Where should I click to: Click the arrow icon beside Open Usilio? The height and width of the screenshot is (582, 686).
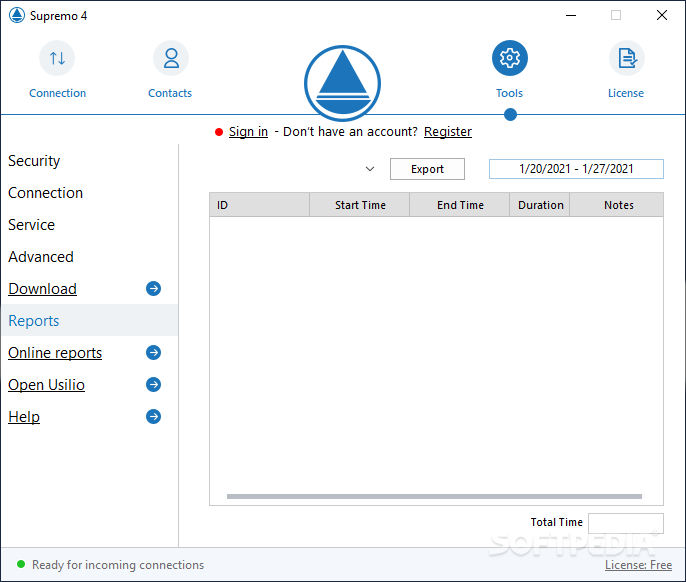coord(153,384)
